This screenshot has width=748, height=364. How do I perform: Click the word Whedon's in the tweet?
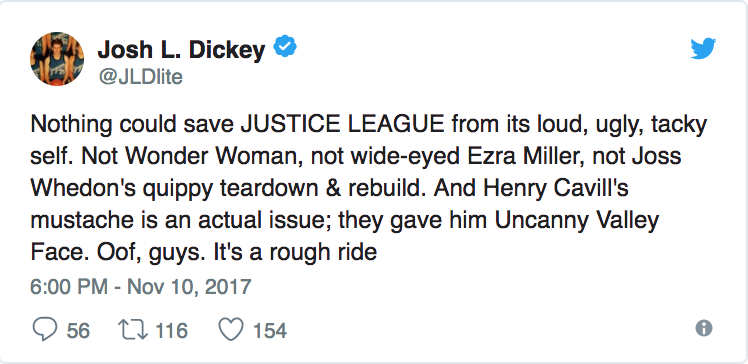coord(79,189)
